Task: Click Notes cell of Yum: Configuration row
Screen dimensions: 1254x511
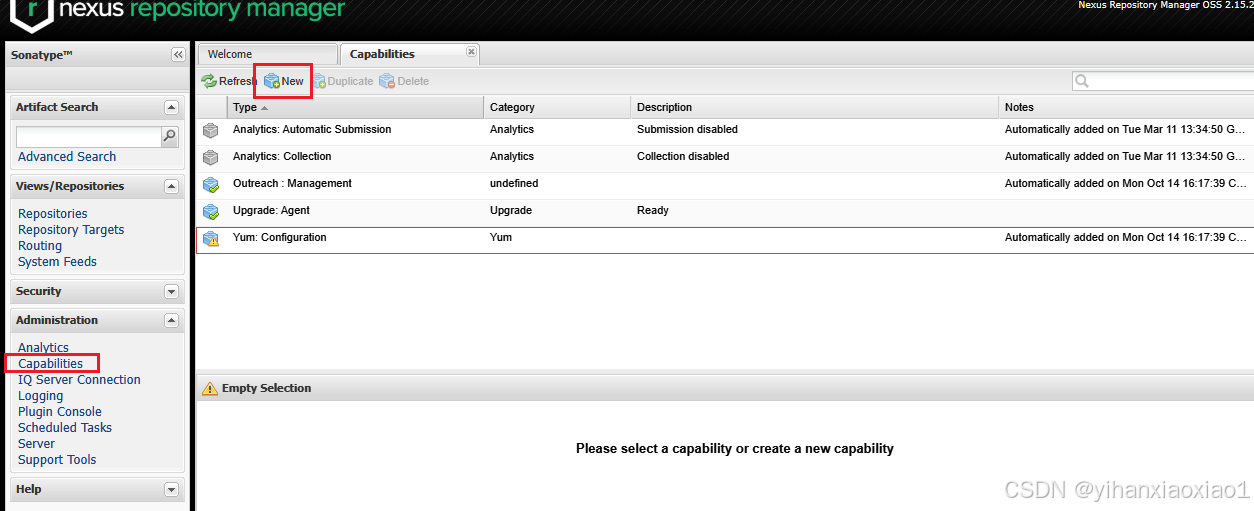Action: (1126, 238)
